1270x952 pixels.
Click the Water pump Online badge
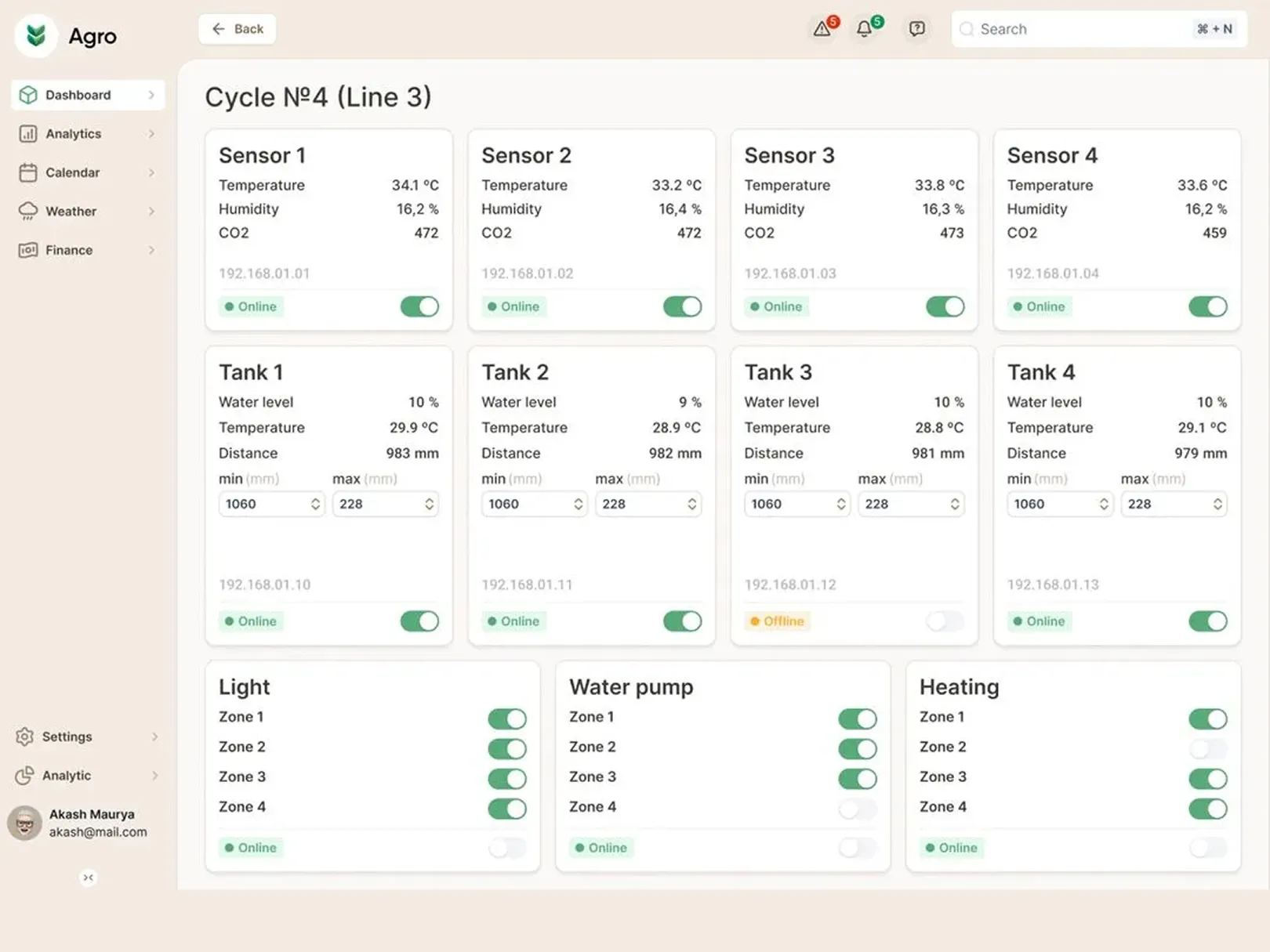pyautogui.click(x=601, y=848)
